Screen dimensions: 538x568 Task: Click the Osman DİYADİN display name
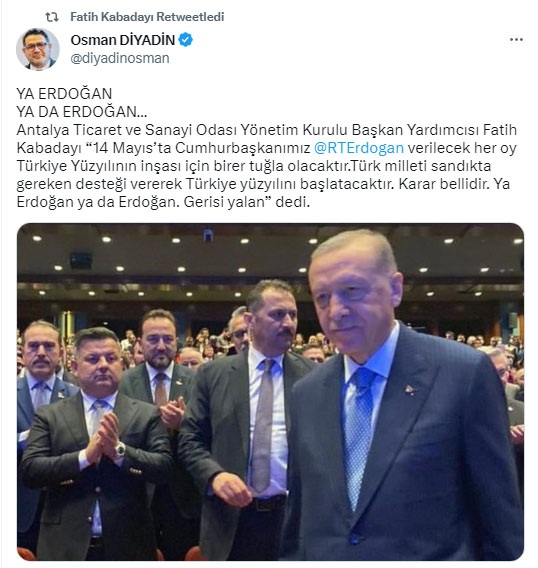(123, 40)
